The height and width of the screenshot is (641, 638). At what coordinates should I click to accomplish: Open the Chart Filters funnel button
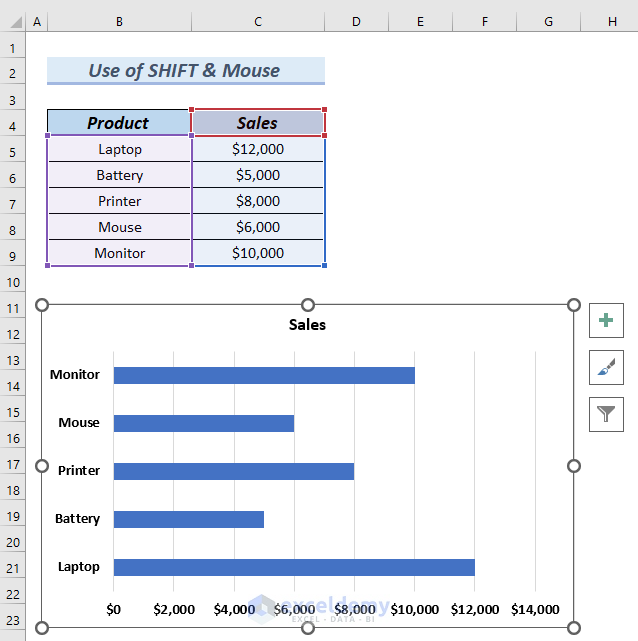pos(606,414)
